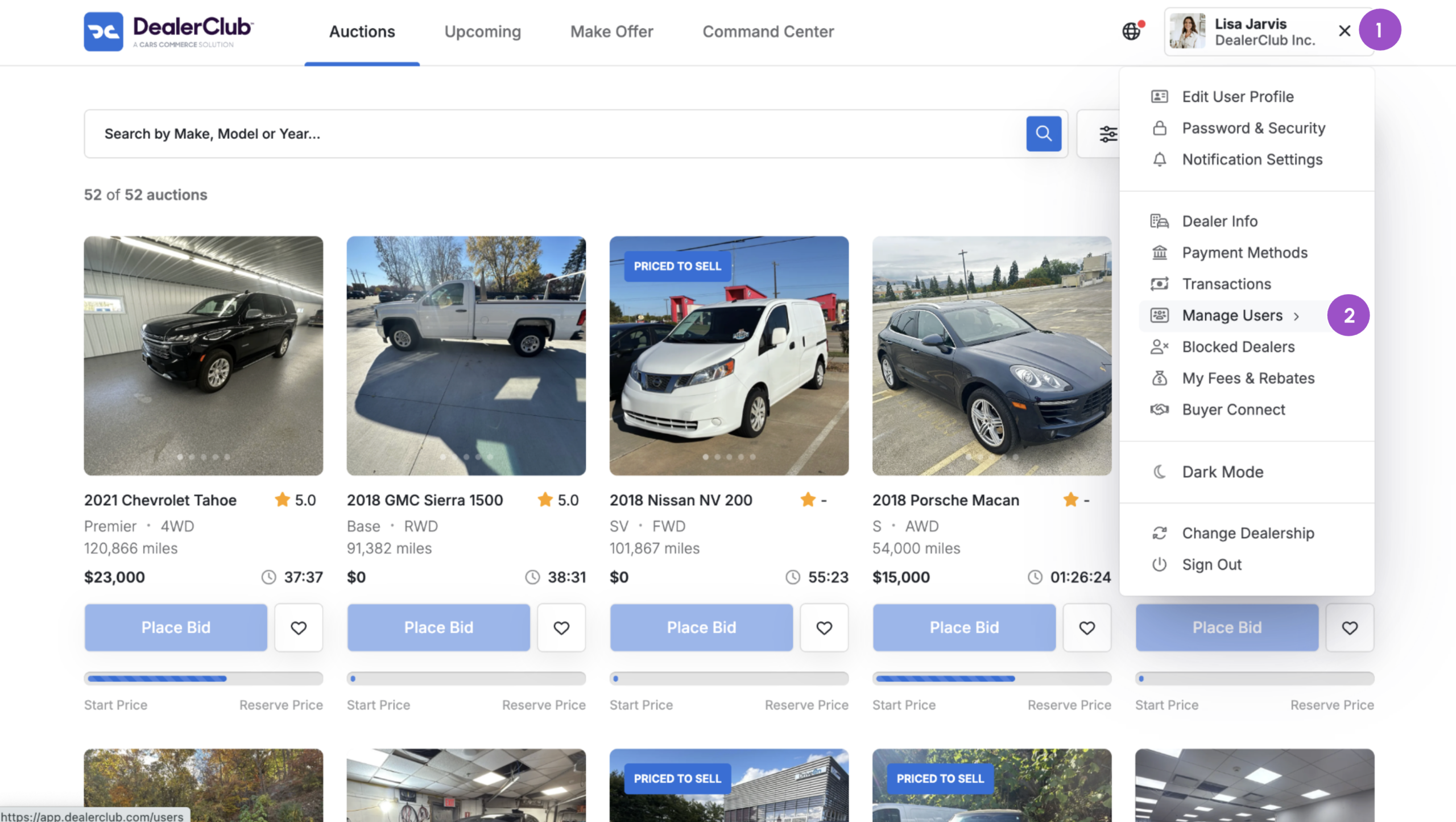The height and width of the screenshot is (822, 1456).
Task: Click the Transactions cash icon
Action: click(1159, 284)
